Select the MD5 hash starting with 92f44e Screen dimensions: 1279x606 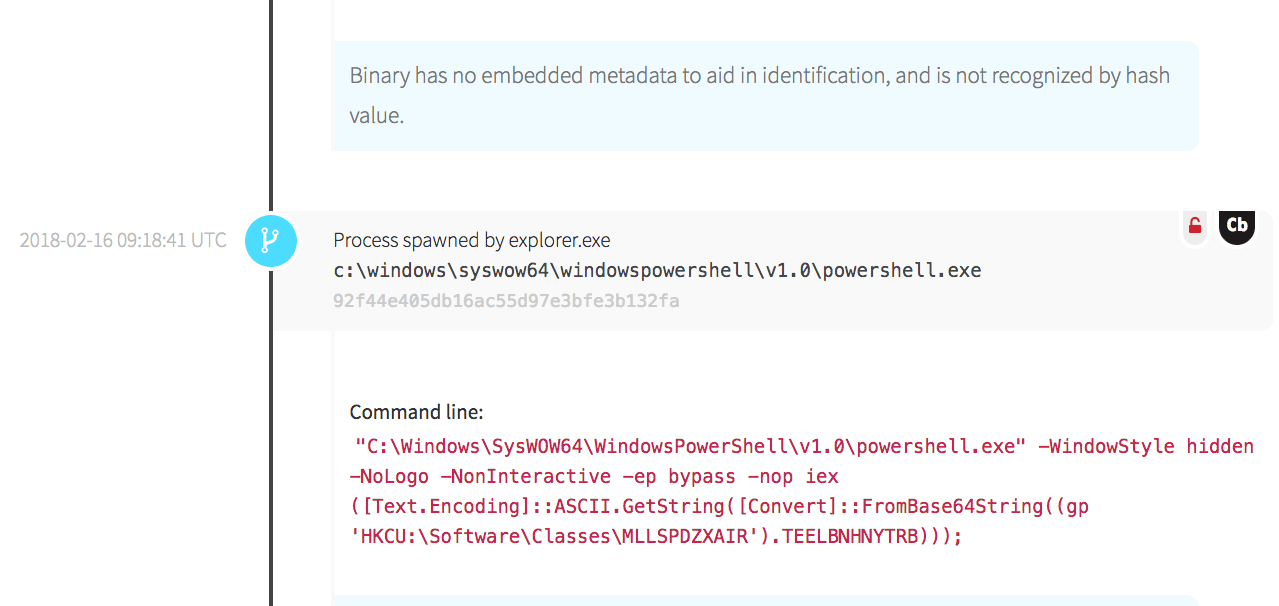click(506, 301)
